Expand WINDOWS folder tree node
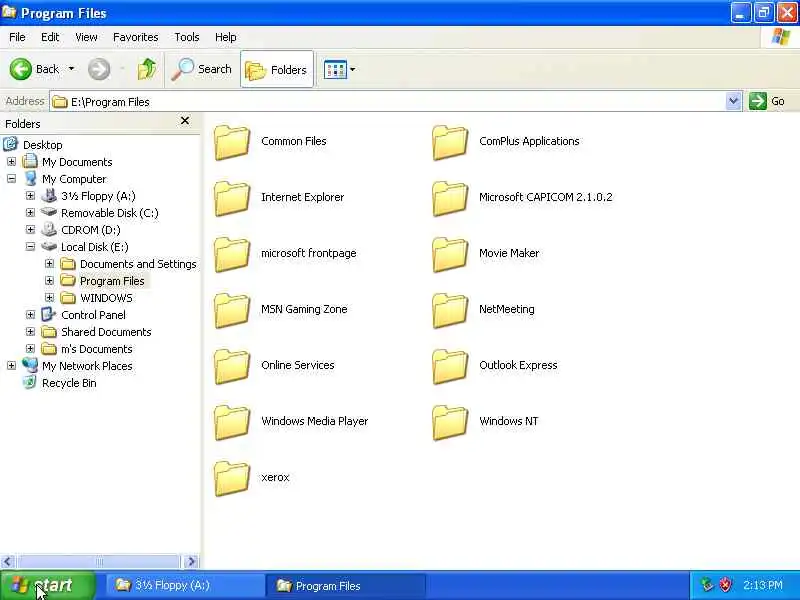This screenshot has width=800, height=600. point(49,297)
